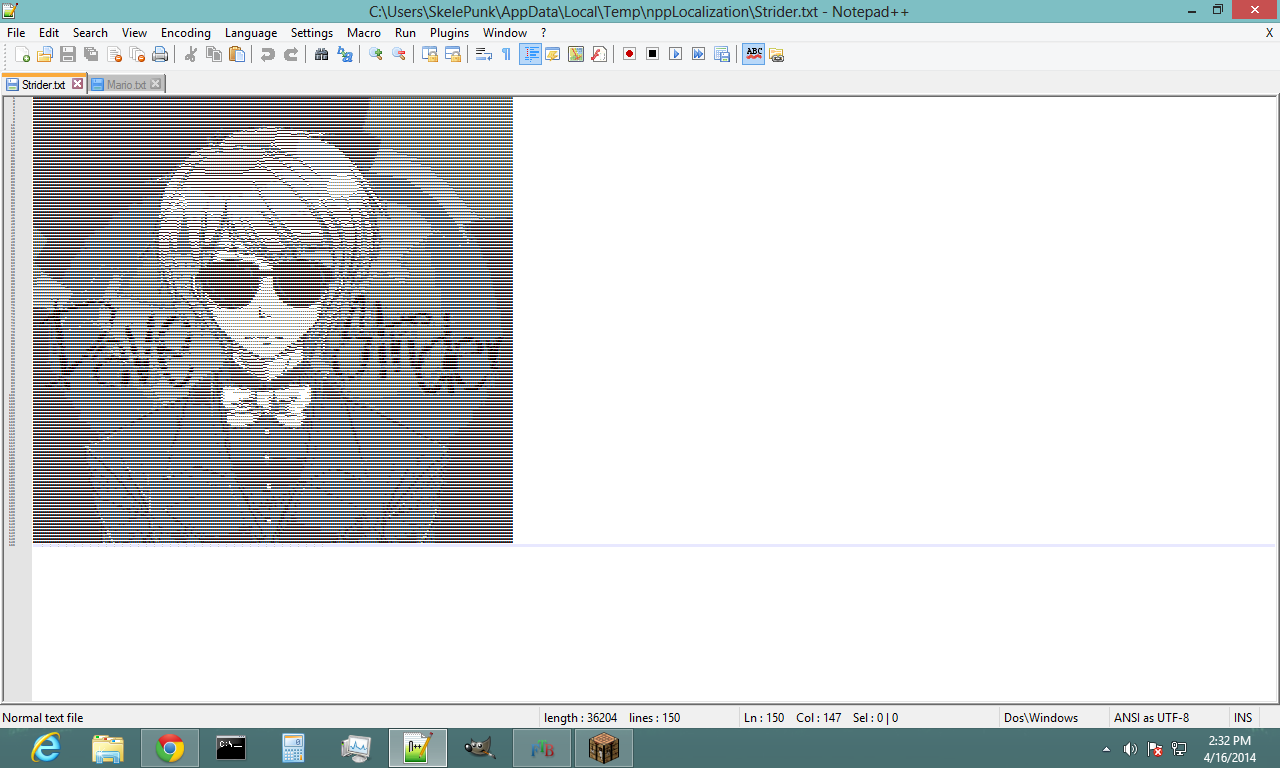1280x768 pixels.
Task: Click the Cut scissors icon
Action: [x=190, y=54]
